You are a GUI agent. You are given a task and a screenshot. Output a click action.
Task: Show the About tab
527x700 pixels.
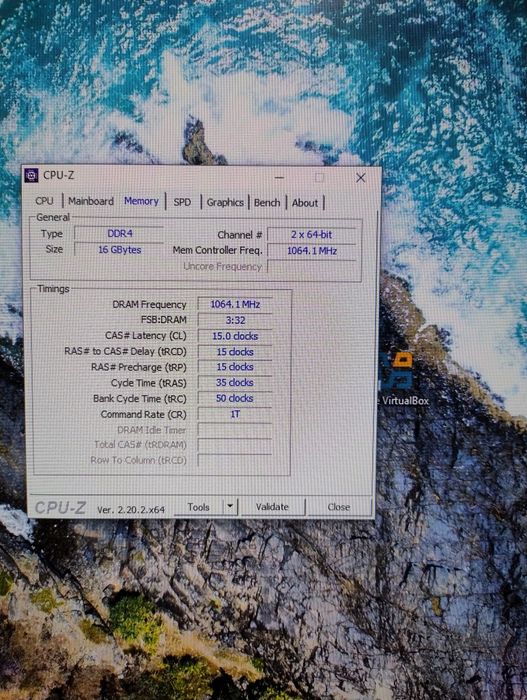(x=305, y=203)
